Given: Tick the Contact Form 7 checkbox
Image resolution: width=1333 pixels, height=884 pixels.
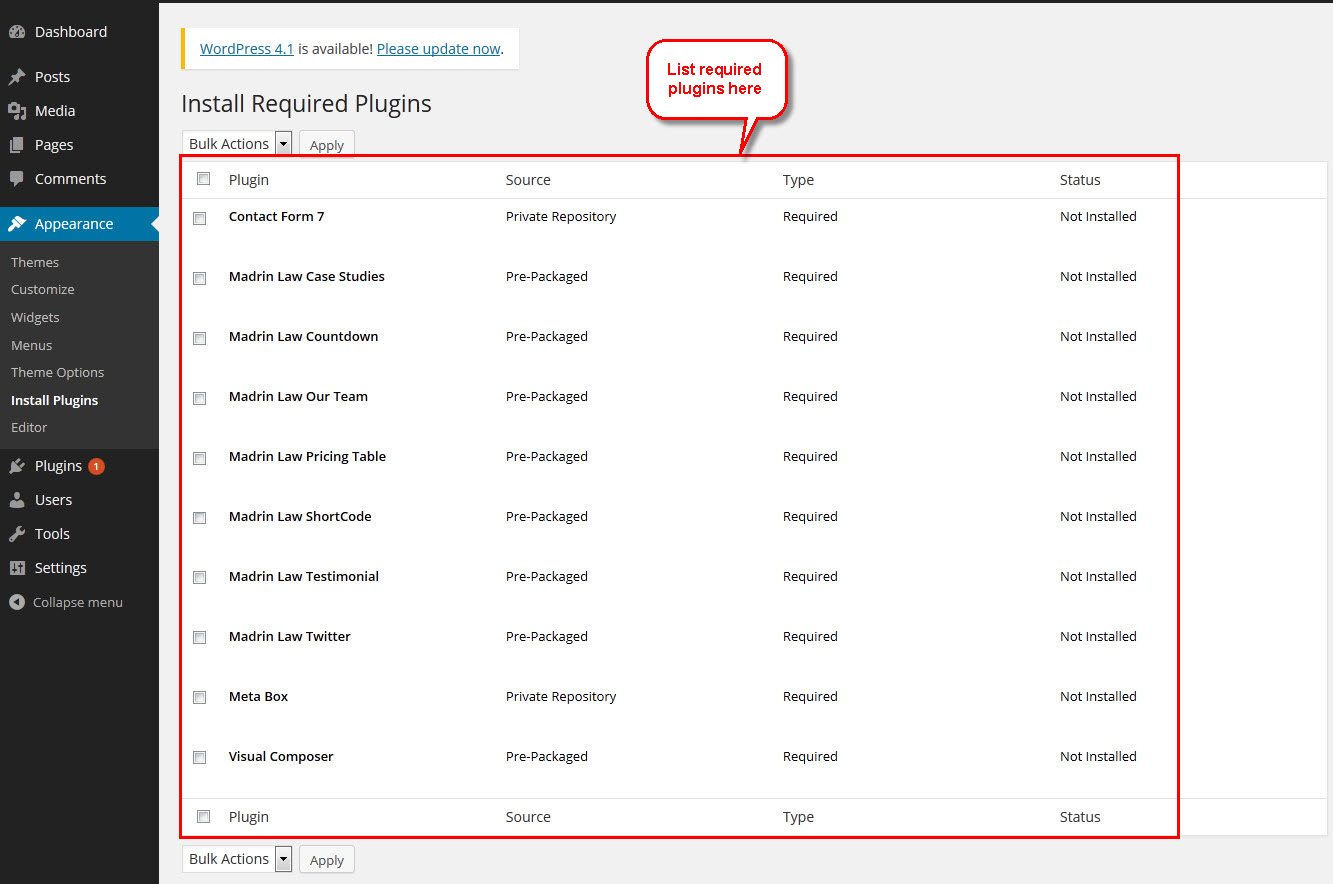Looking at the screenshot, I should tap(200, 218).
